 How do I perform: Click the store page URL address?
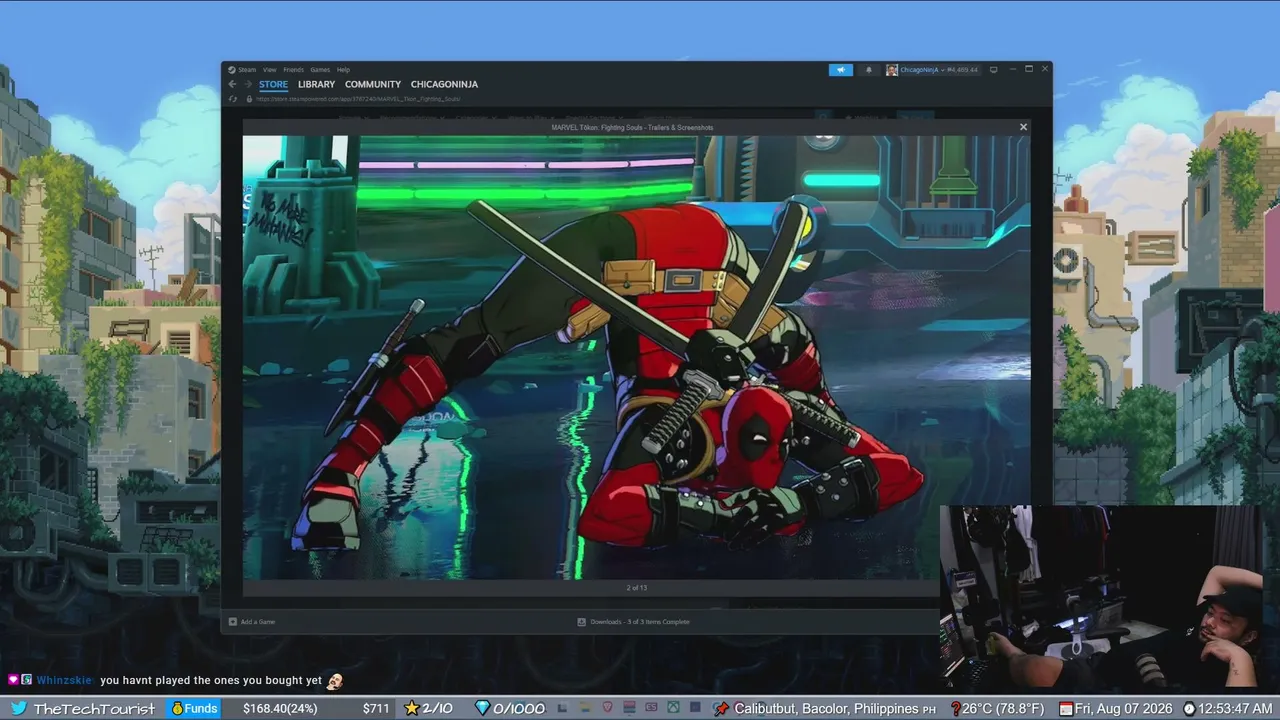[x=358, y=99]
